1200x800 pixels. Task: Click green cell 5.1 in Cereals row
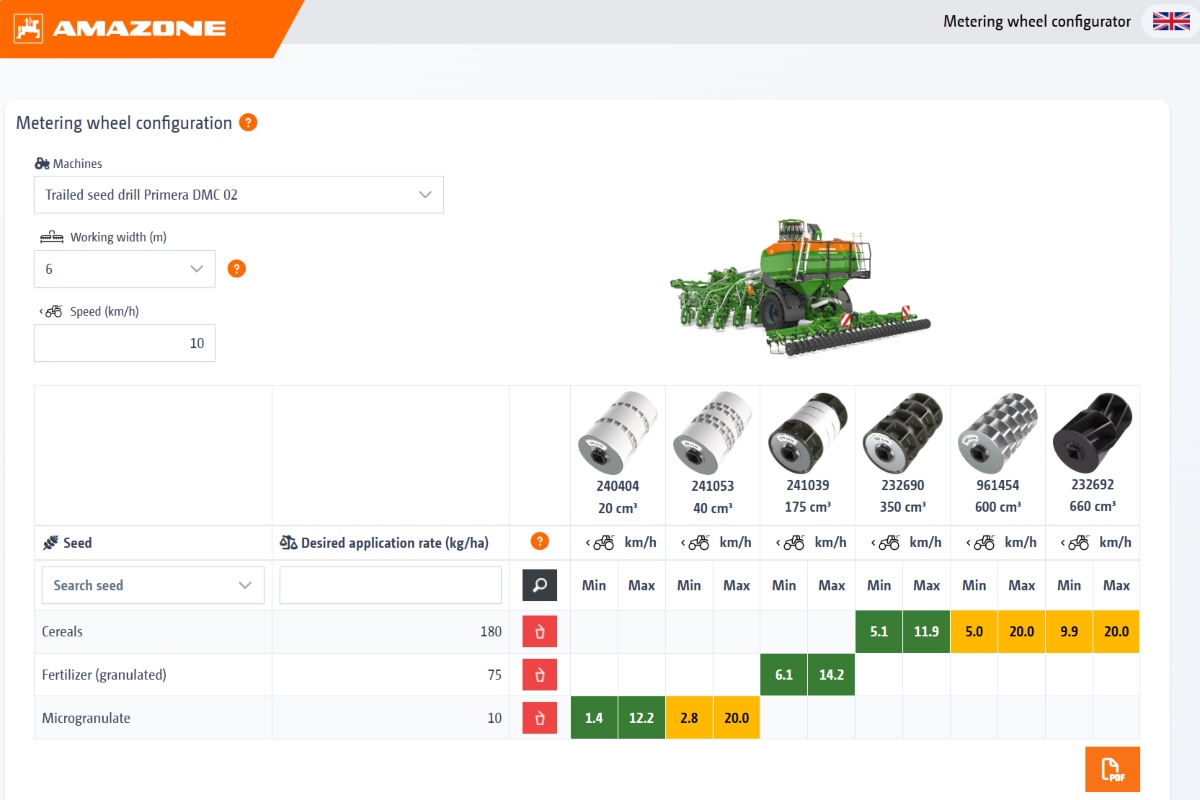pos(879,632)
